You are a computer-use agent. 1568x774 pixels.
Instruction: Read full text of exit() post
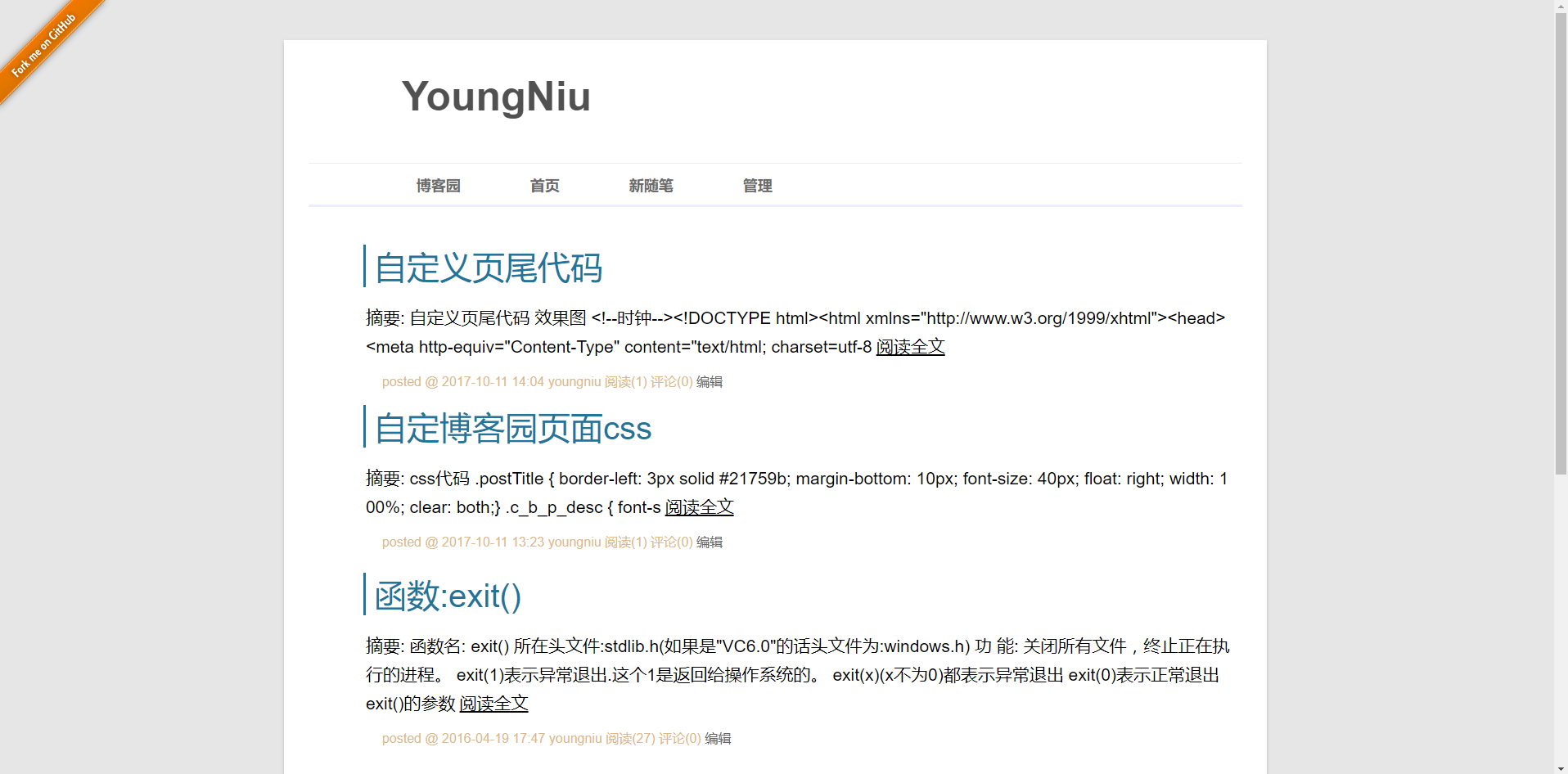click(494, 704)
